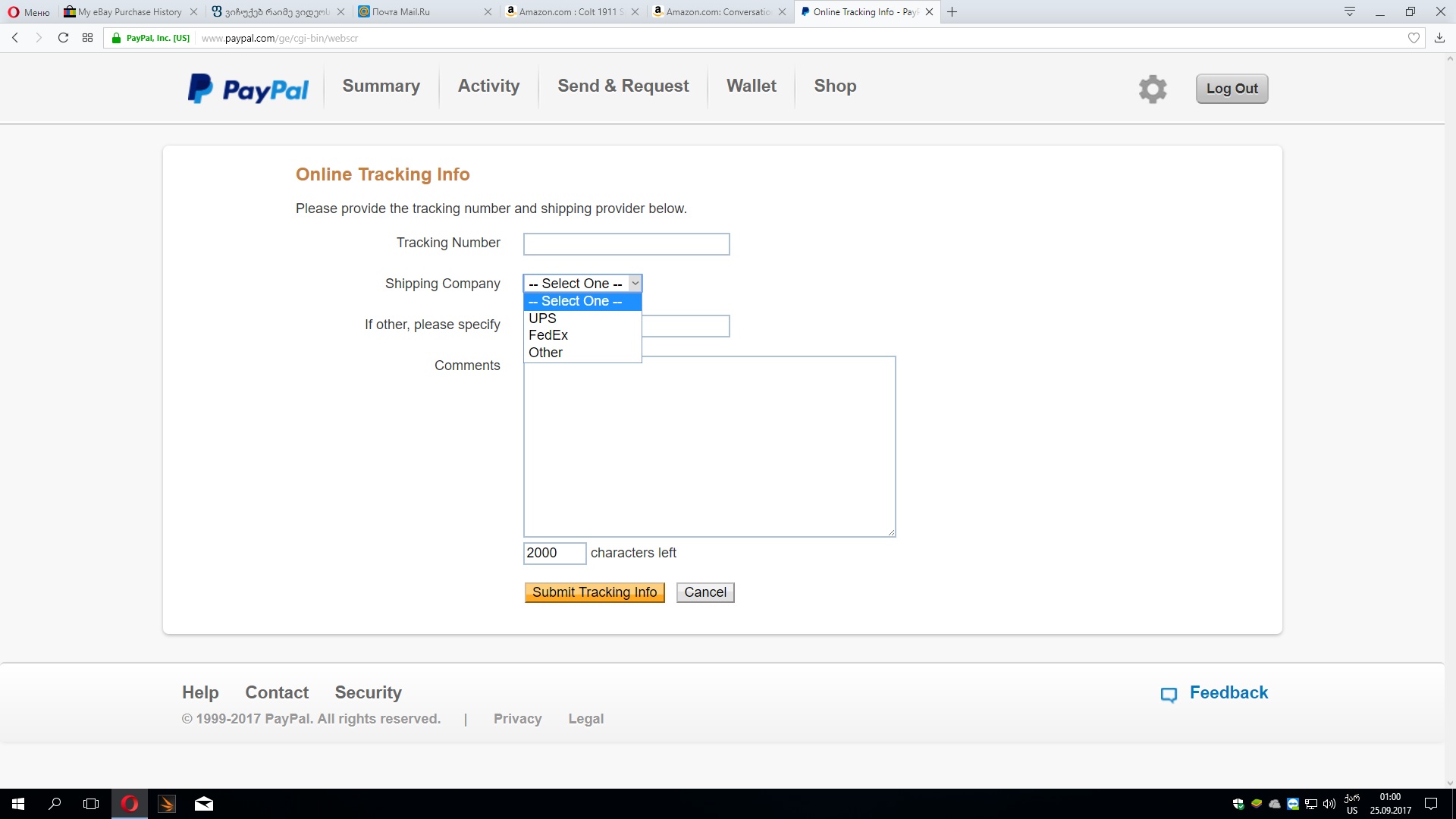This screenshot has width=1456, height=819.
Task: Click the Feedback speech bubble icon
Action: pyautogui.click(x=1169, y=694)
